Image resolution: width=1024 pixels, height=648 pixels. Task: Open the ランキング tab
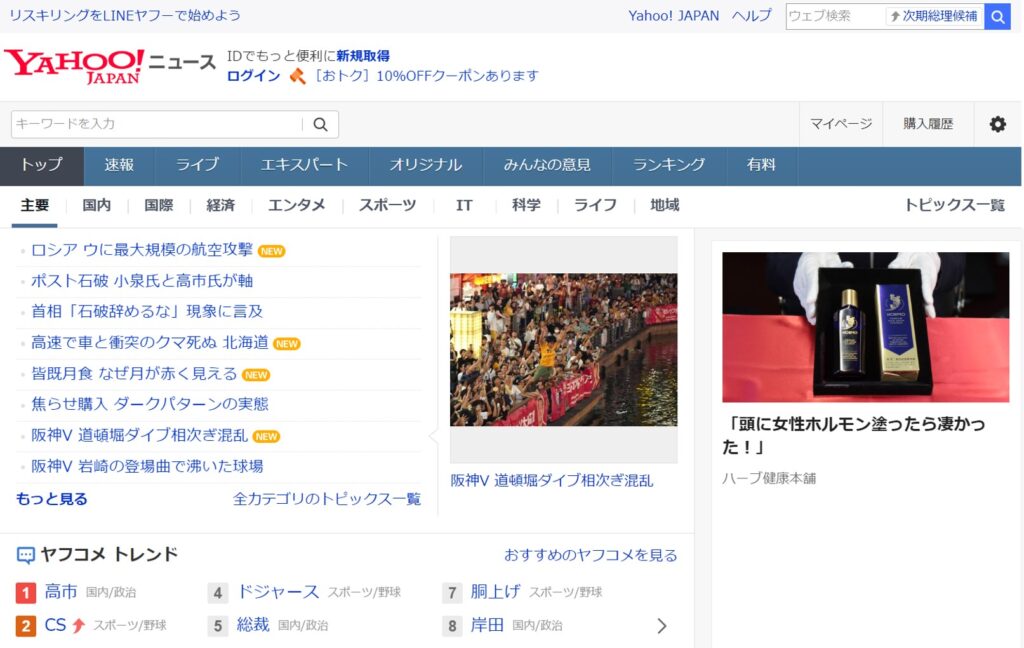[669, 166]
